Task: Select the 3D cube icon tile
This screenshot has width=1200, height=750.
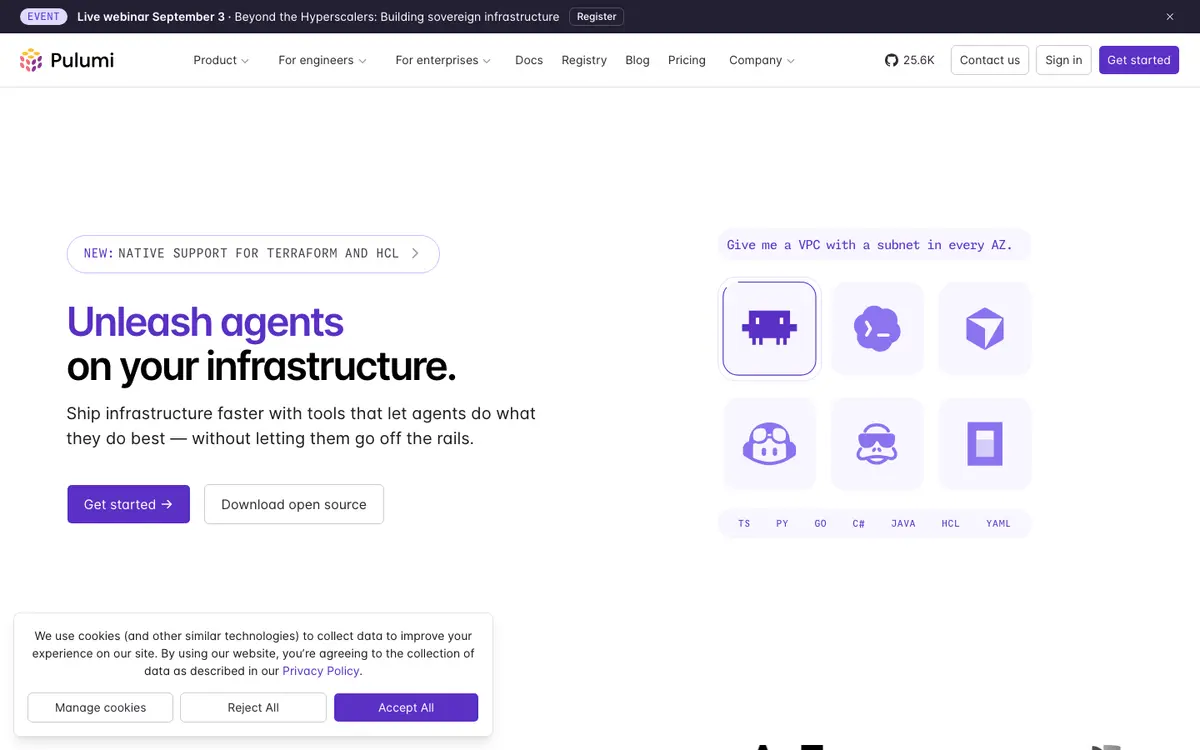Action: pos(985,328)
